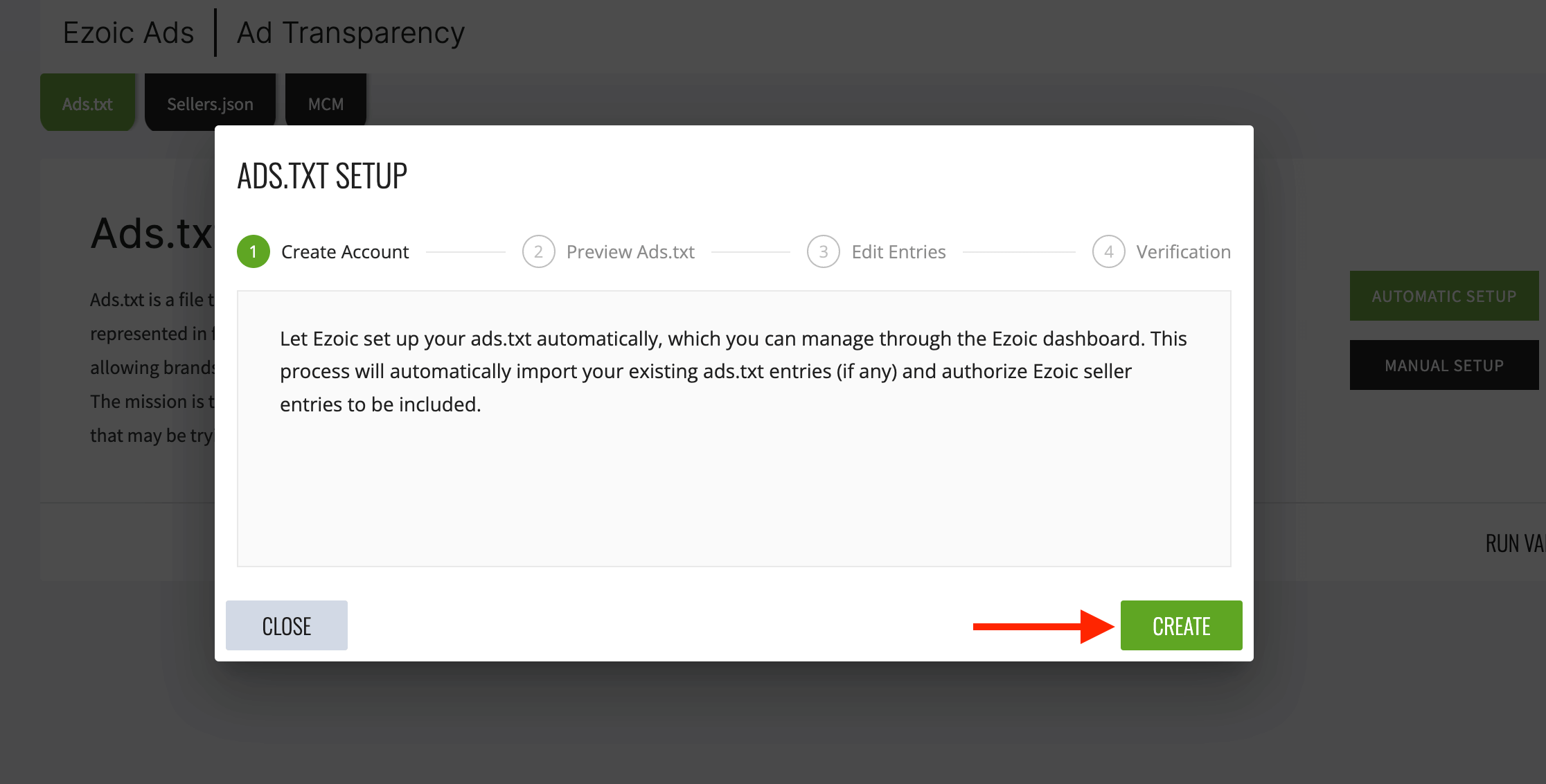Screen dimensions: 1546x784
Task: Click the Ezoic Ads header title
Action: coord(128,33)
